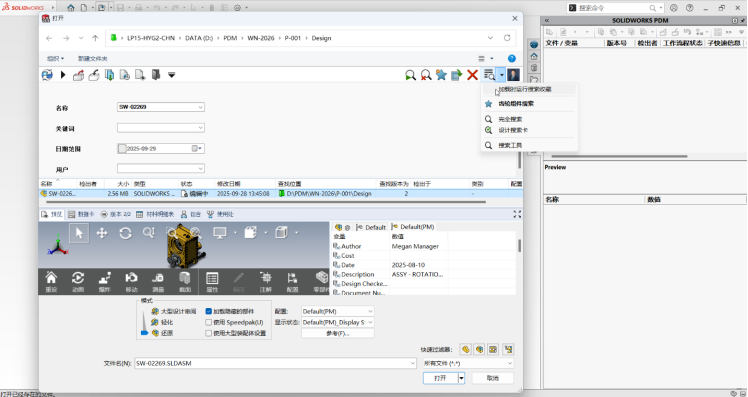Click the References (F)... button
This screenshot has width=748, height=397.
[x=337, y=333]
